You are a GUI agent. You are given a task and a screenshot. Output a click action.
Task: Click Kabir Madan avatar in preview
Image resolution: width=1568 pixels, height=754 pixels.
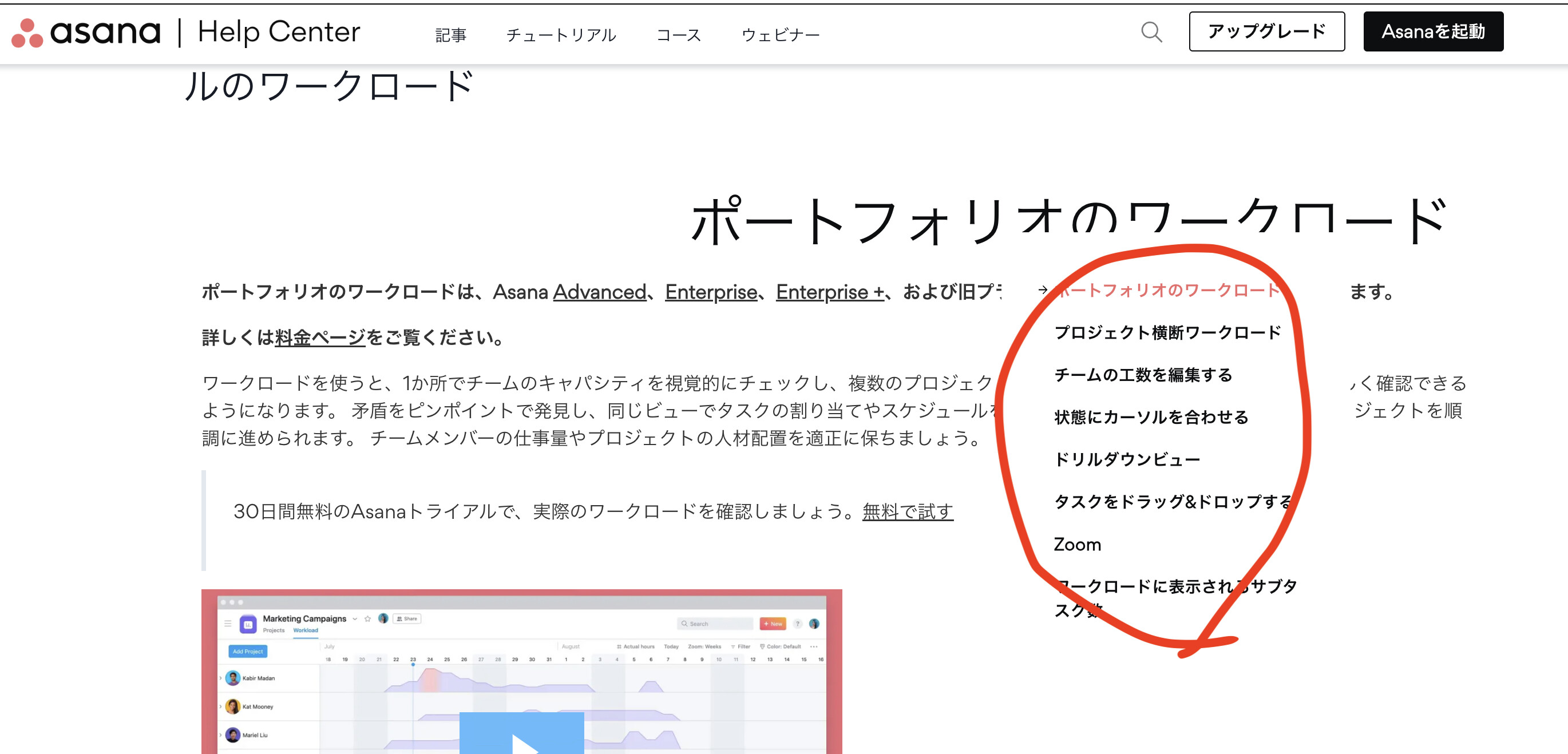232,678
